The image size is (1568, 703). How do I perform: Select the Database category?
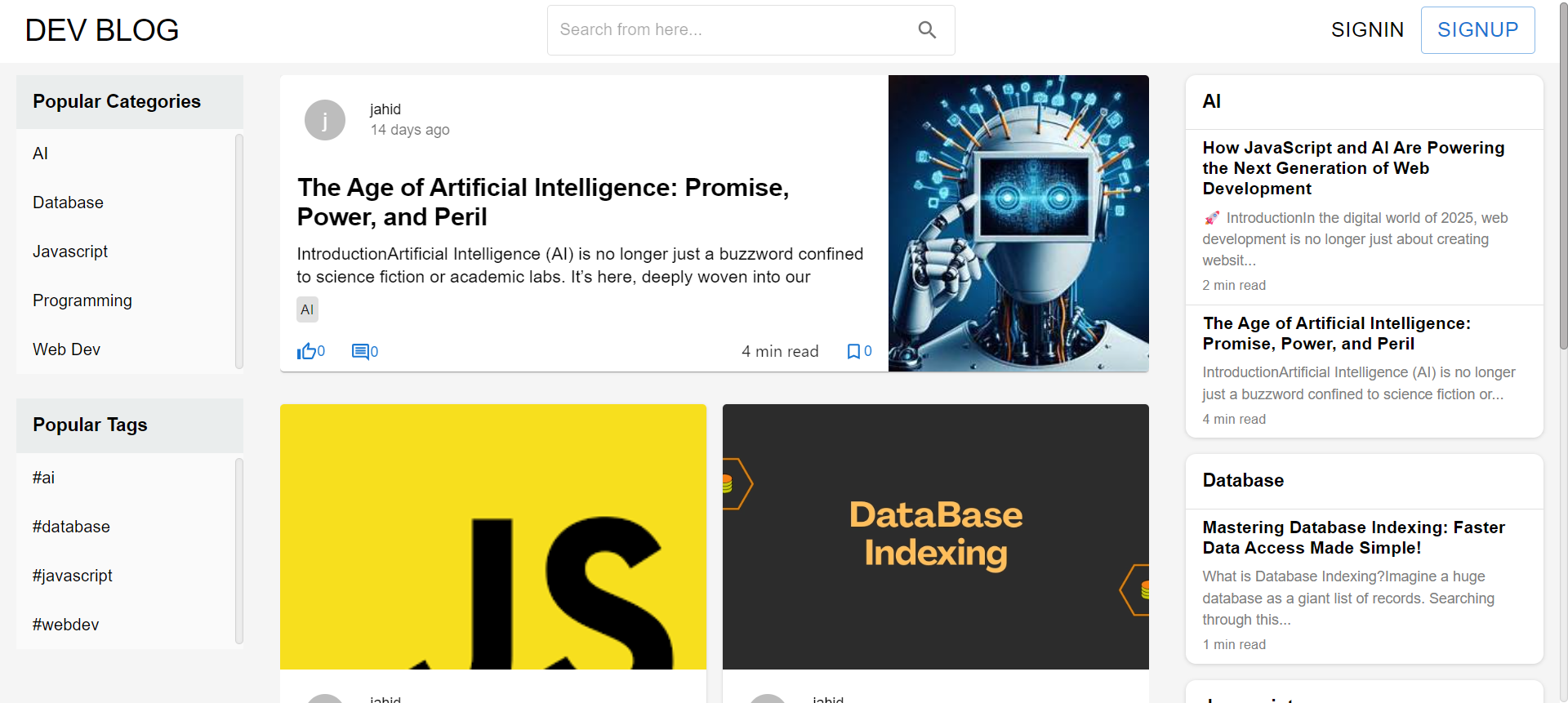[x=69, y=202]
